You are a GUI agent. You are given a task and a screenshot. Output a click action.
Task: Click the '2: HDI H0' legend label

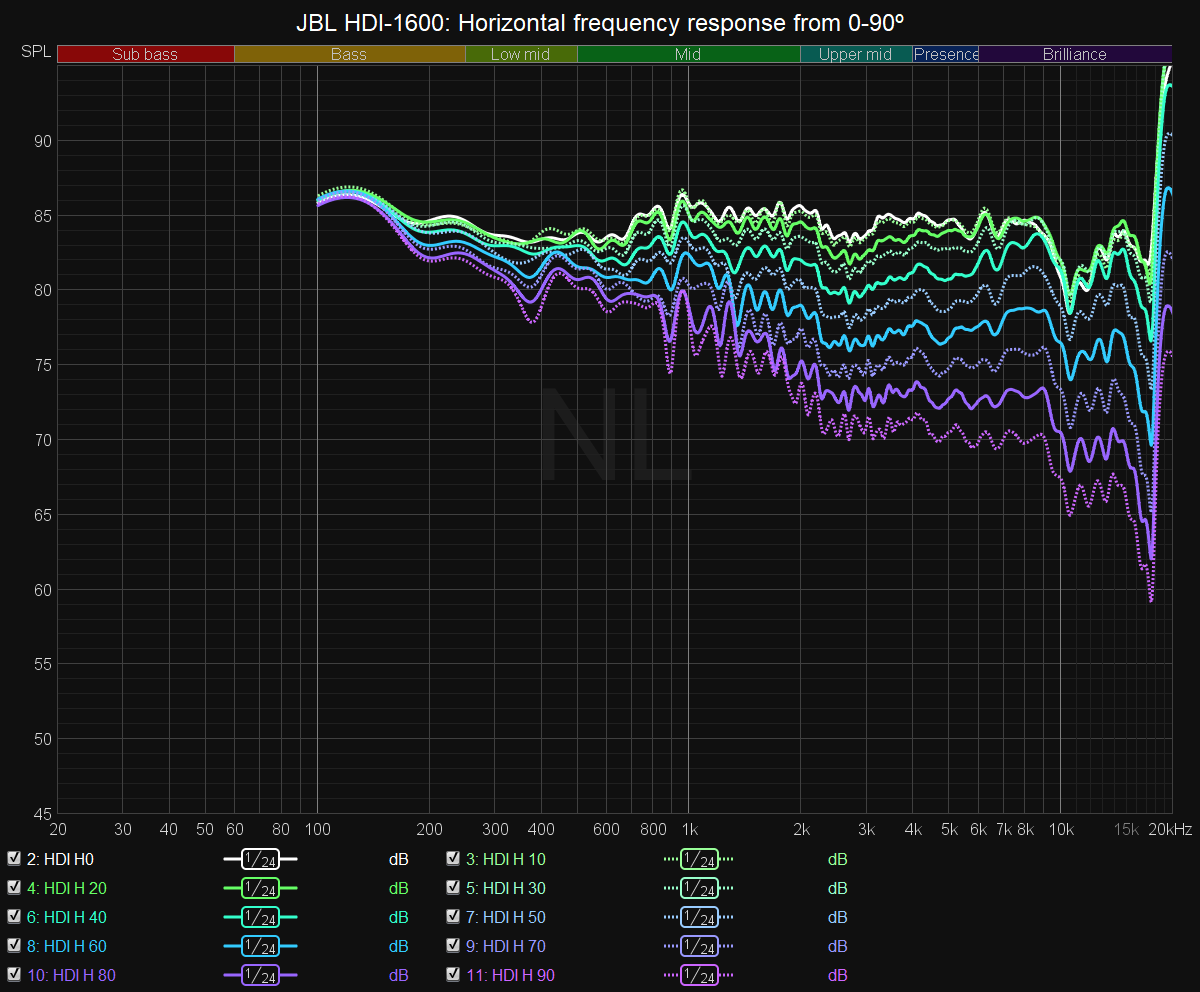click(x=60, y=859)
